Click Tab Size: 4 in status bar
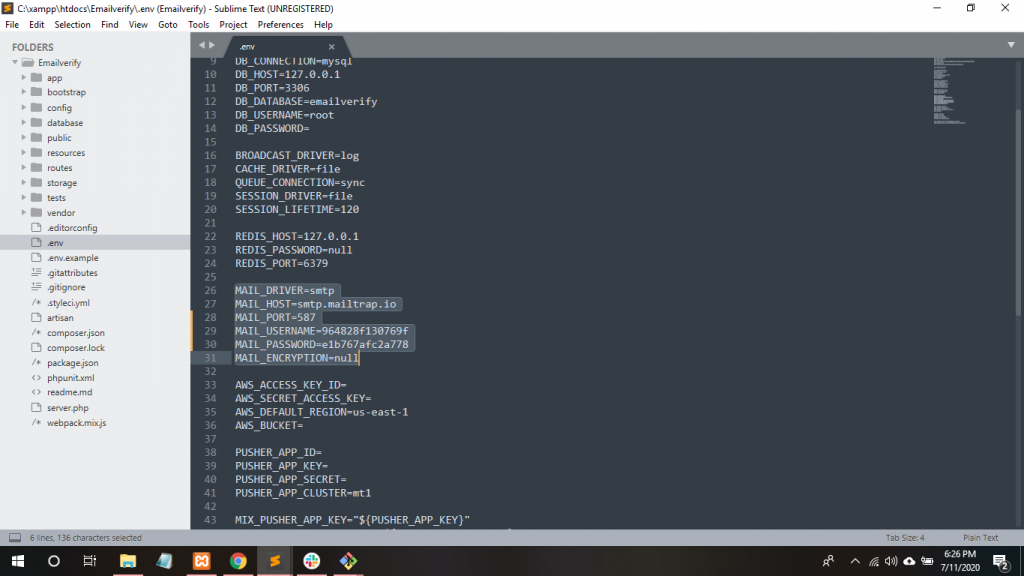The image size is (1024, 576). (905, 537)
